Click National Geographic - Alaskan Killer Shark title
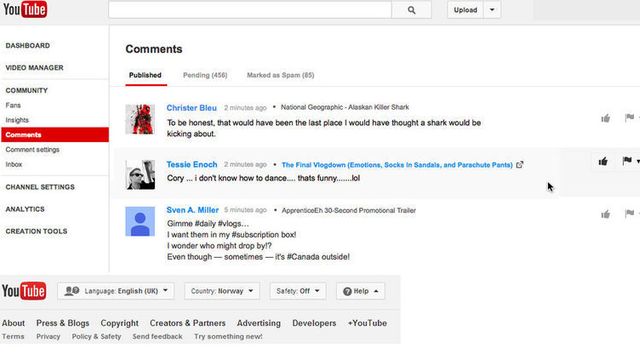 (x=345, y=107)
